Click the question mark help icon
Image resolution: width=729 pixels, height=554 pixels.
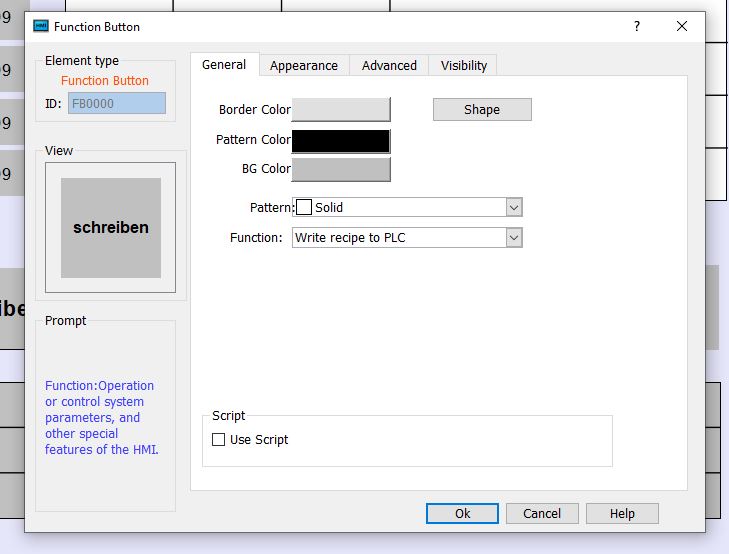(x=637, y=27)
